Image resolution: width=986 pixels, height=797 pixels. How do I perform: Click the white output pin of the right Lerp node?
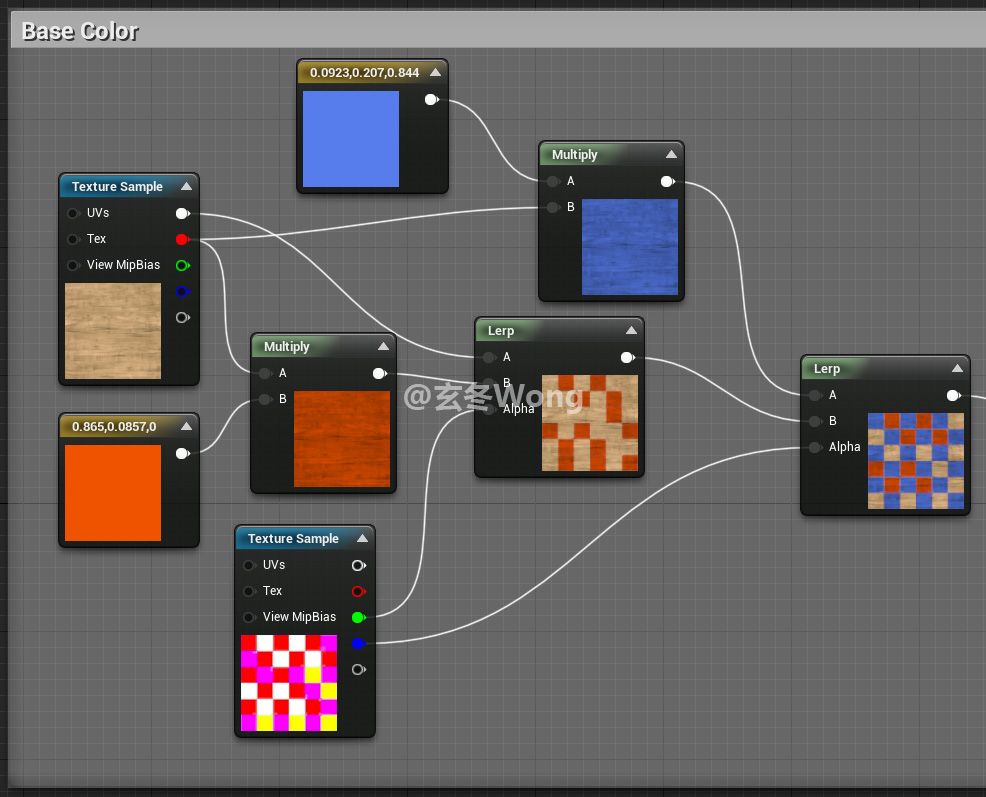tap(953, 395)
